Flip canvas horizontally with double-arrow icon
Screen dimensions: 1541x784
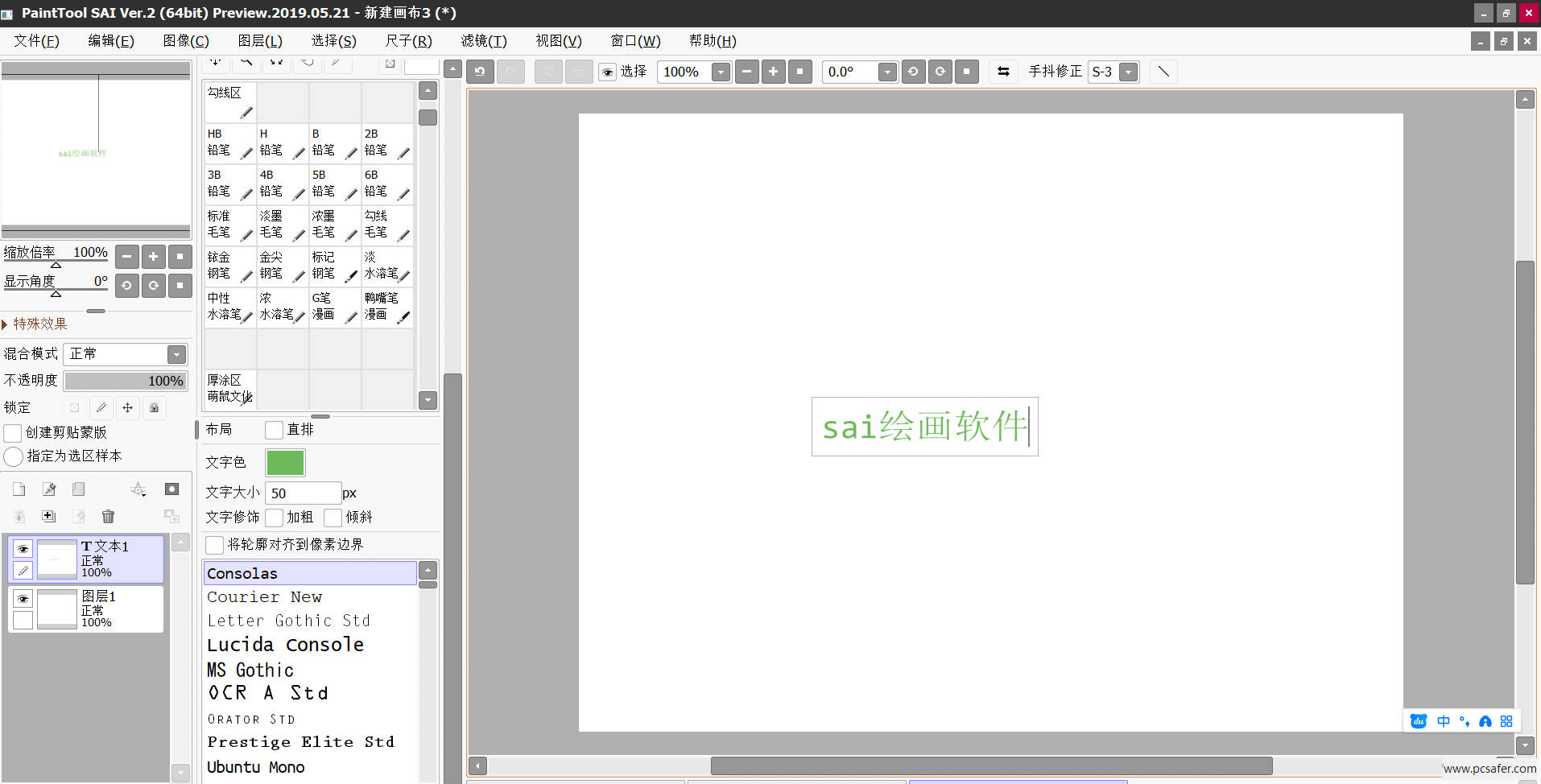pos(1003,72)
